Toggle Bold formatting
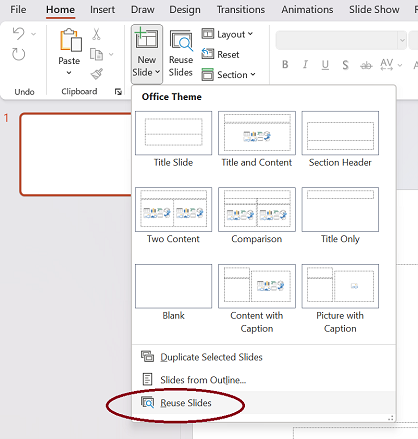Viewport: 418px width, 439px height. point(285,64)
